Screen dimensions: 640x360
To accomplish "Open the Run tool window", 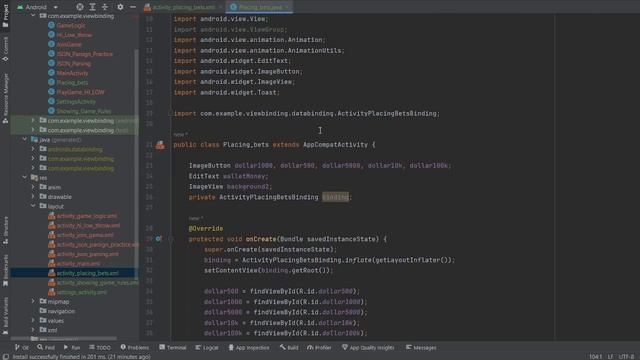I will [72, 347].
